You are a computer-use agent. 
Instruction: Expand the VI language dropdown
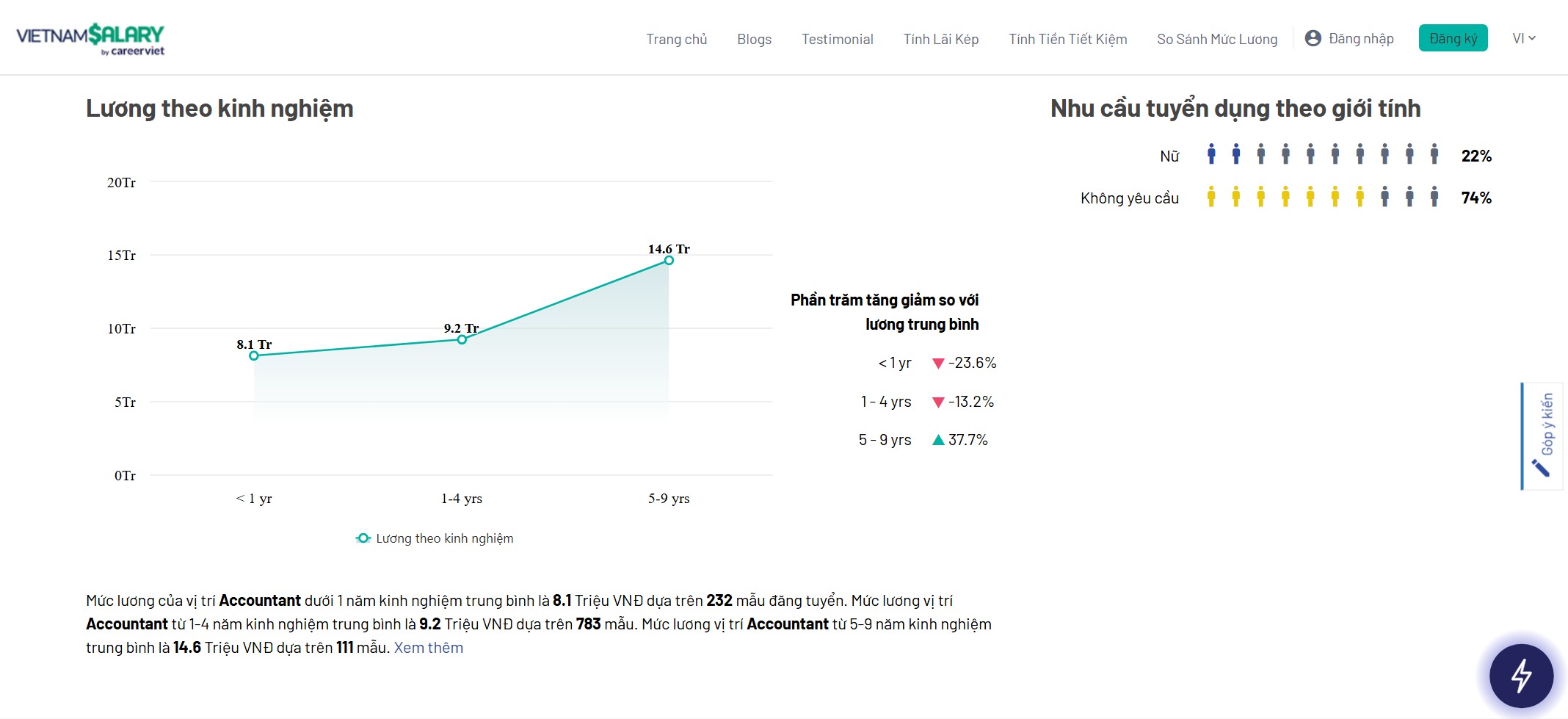coord(1523,38)
